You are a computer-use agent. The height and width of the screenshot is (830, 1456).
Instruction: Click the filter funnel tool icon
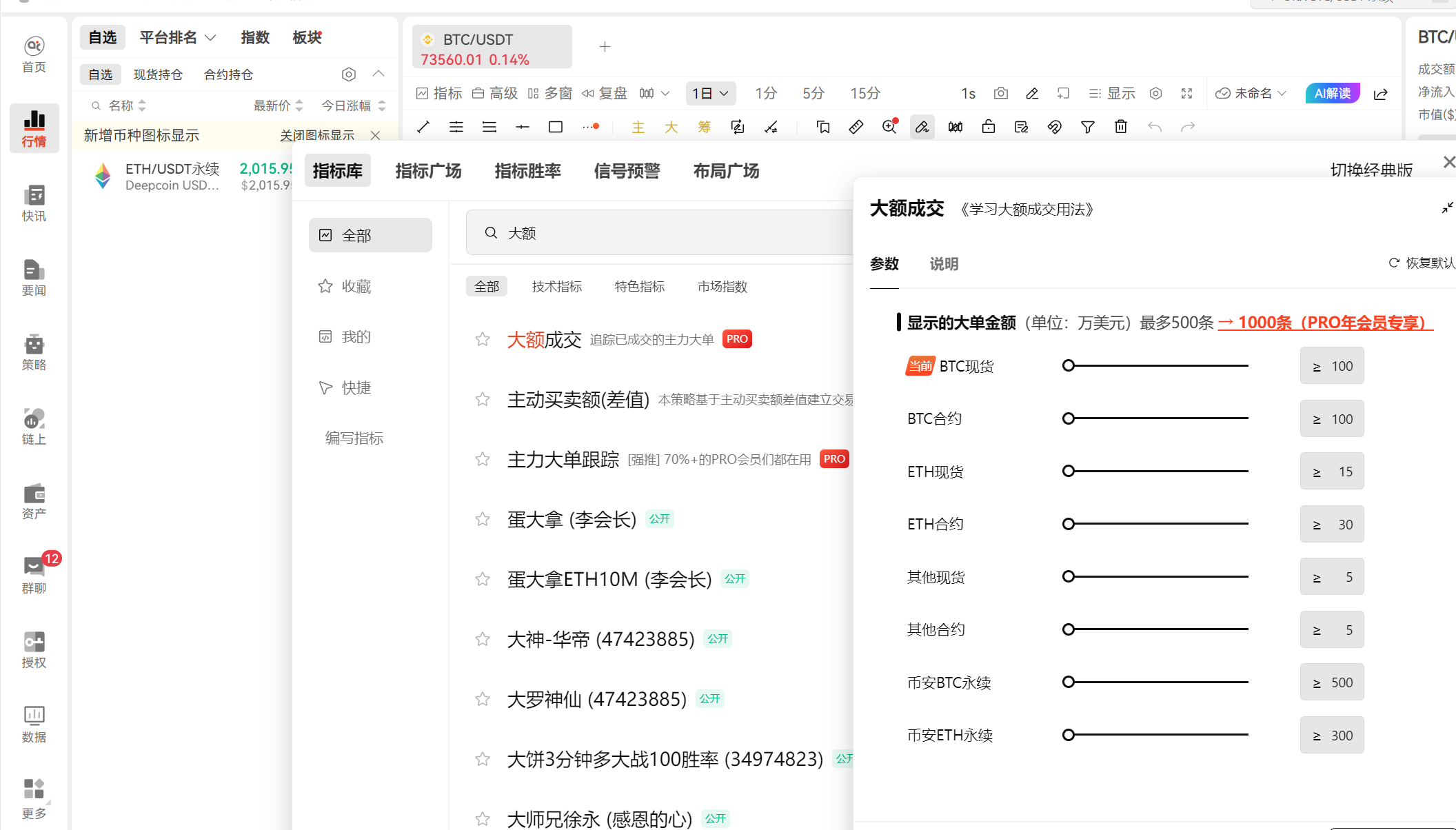1088,127
